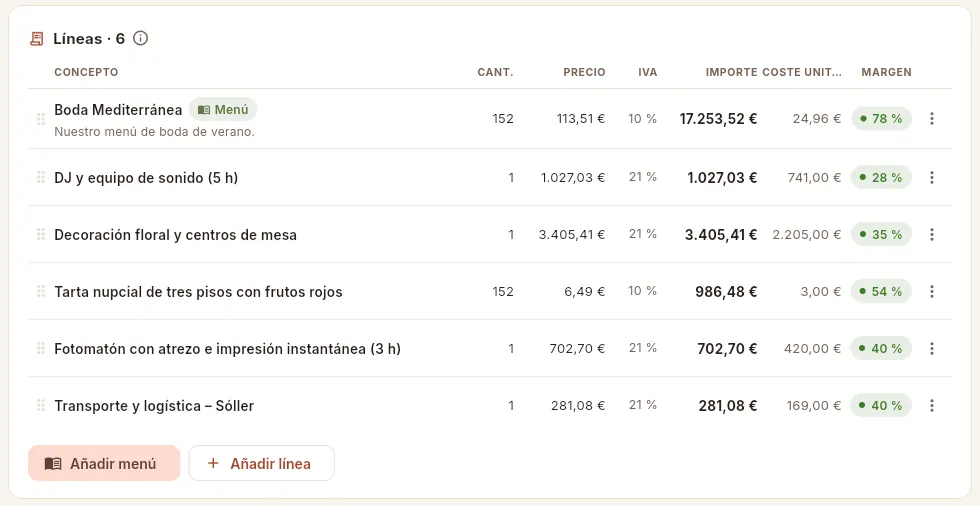Click quantity 152 in Boda Mediterránea row
980x506 pixels.
coord(502,119)
